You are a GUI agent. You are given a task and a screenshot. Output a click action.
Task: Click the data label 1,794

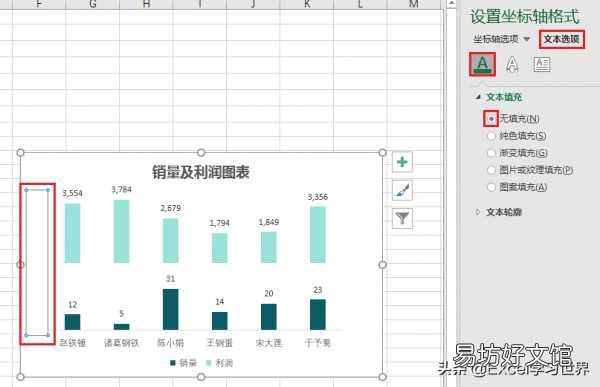click(x=220, y=223)
